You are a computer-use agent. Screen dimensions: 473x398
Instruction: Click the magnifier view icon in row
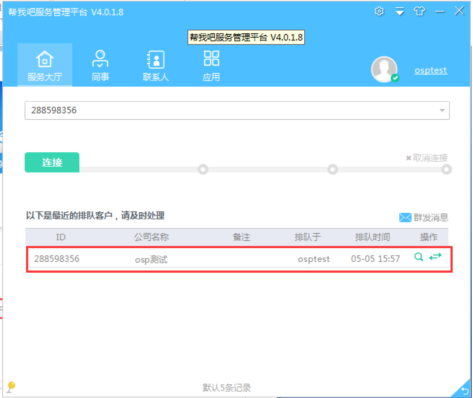419,257
